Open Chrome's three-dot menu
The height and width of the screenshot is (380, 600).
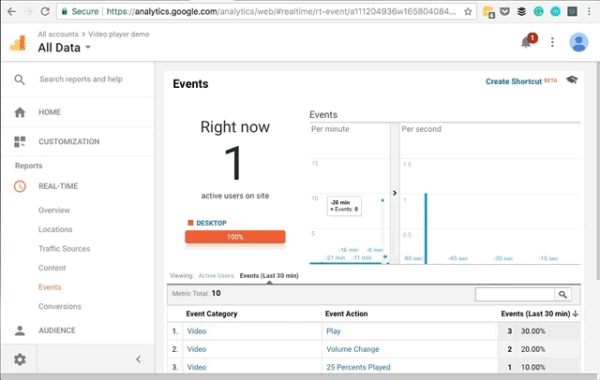589,11
